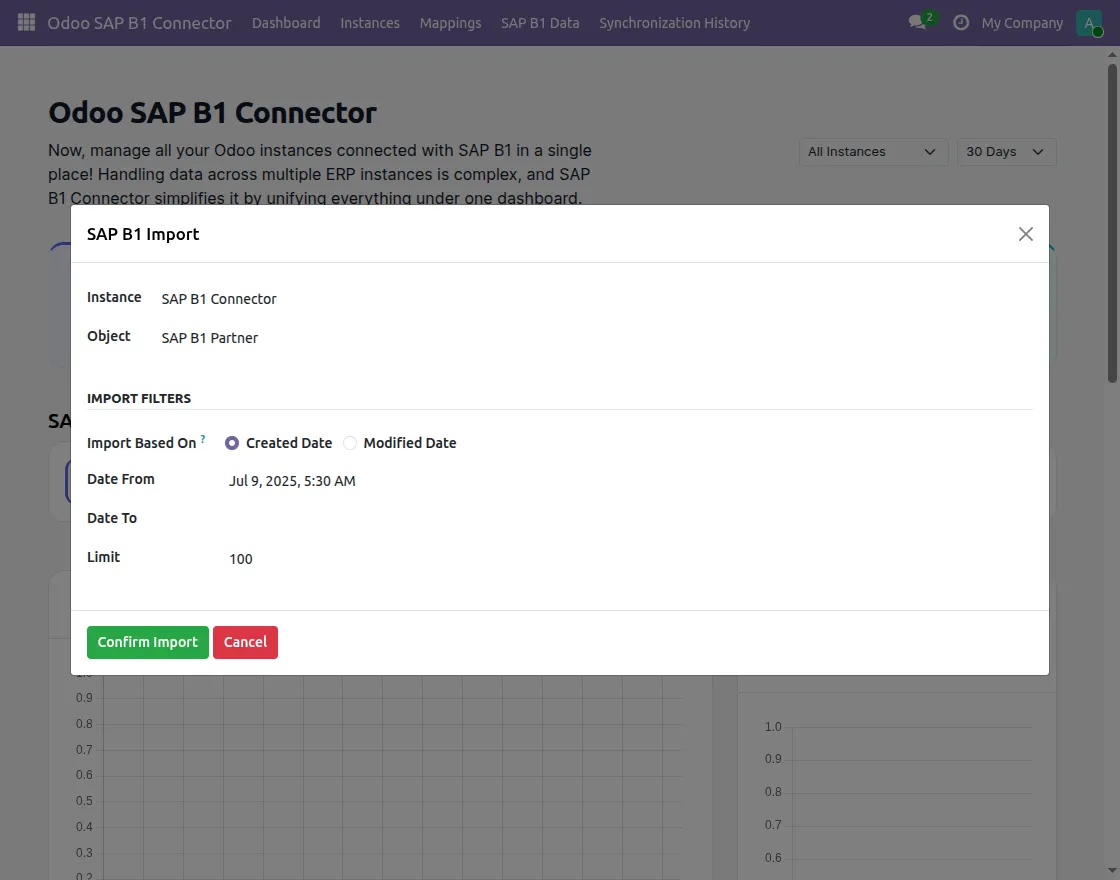This screenshot has width=1120, height=880.
Task: Click the Import Based On label
Action: [x=141, y=443]
